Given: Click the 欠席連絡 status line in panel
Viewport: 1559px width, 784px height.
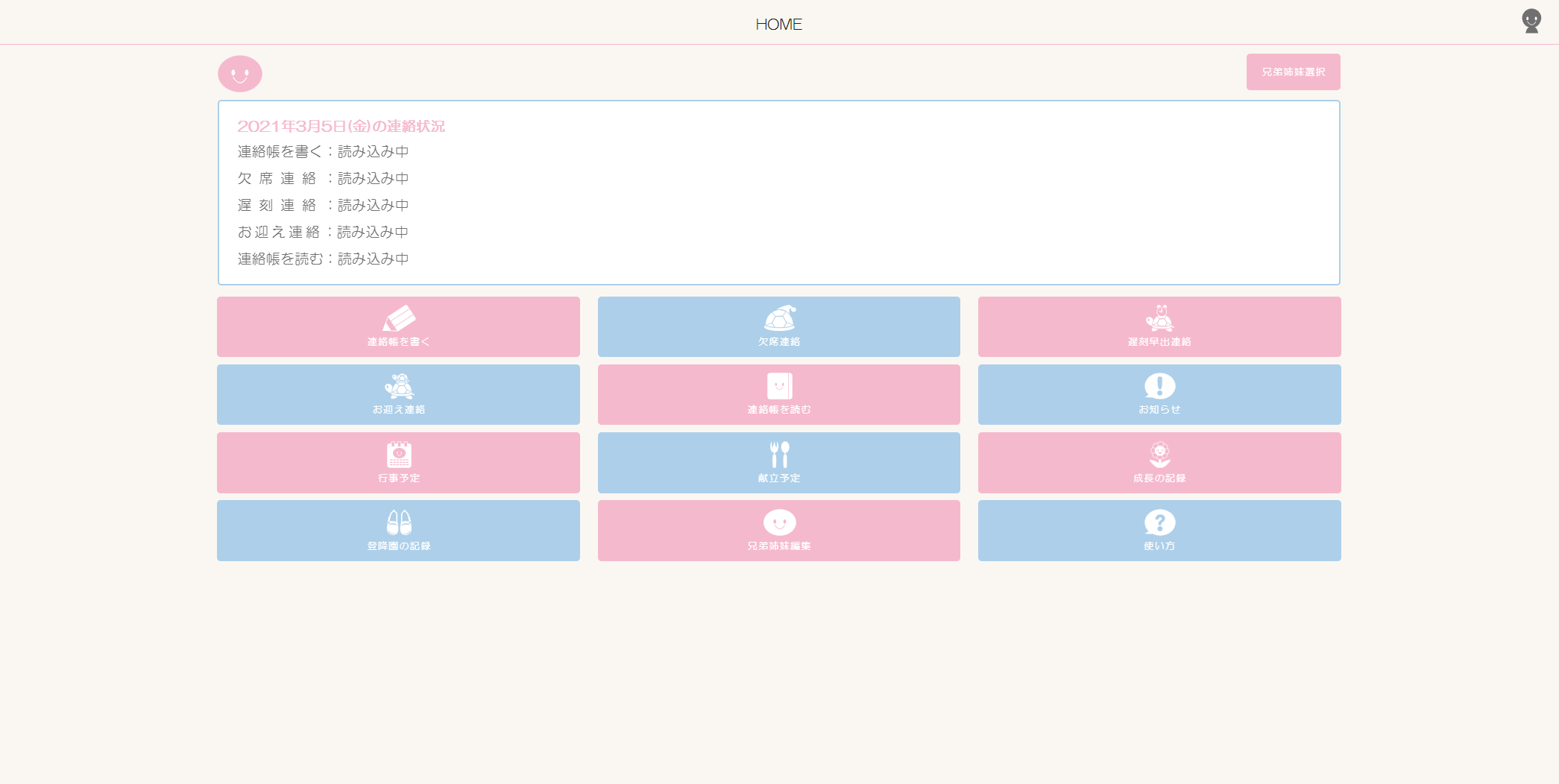Looking at the screenshot, I should [x=323, y=179].
